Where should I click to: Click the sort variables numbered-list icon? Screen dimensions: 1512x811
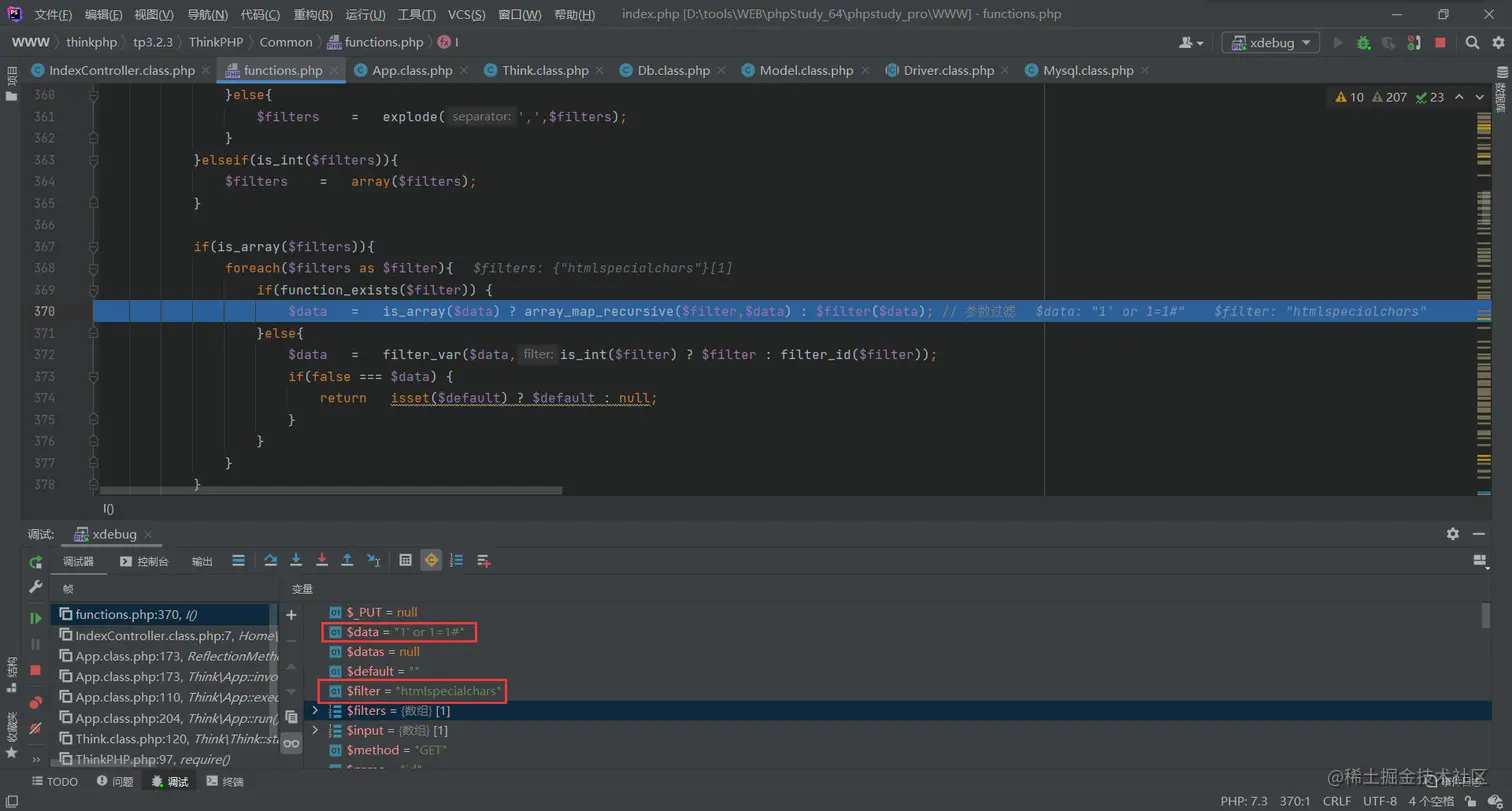pyautogui.click(x=457, y=560)
